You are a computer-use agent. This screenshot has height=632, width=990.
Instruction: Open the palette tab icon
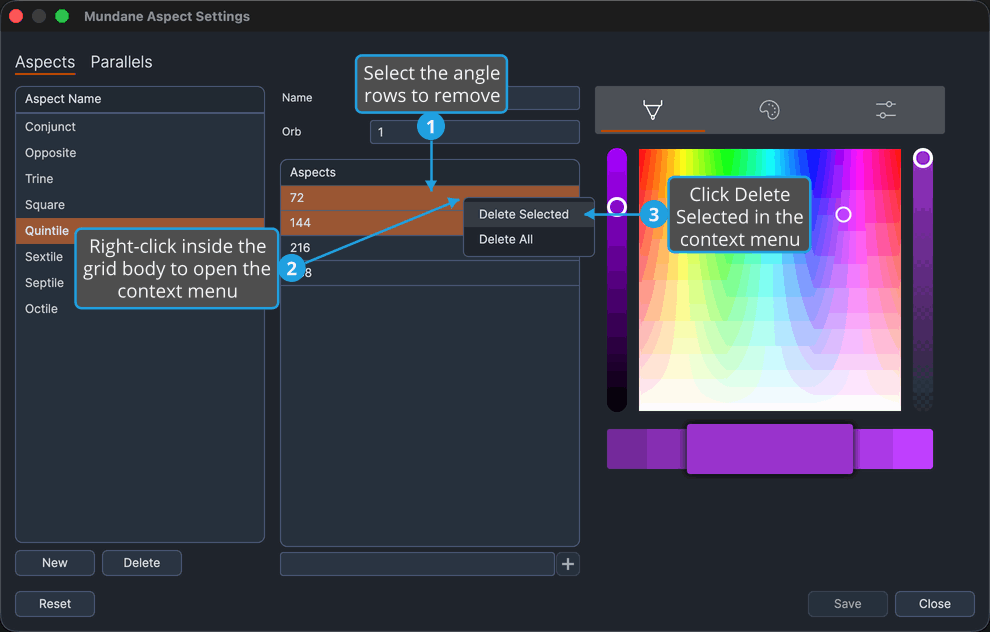click(769, 110)
